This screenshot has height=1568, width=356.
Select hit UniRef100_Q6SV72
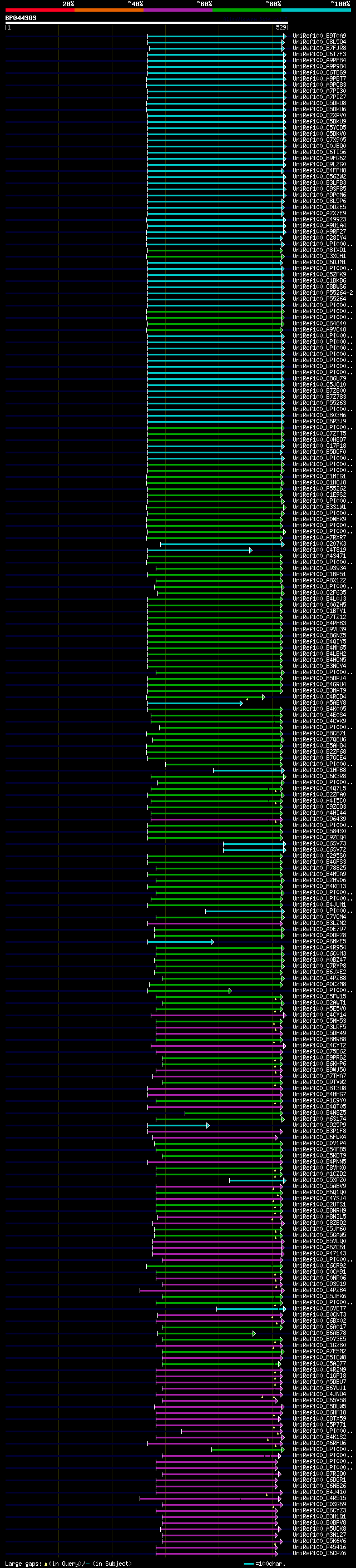[319, 850]
